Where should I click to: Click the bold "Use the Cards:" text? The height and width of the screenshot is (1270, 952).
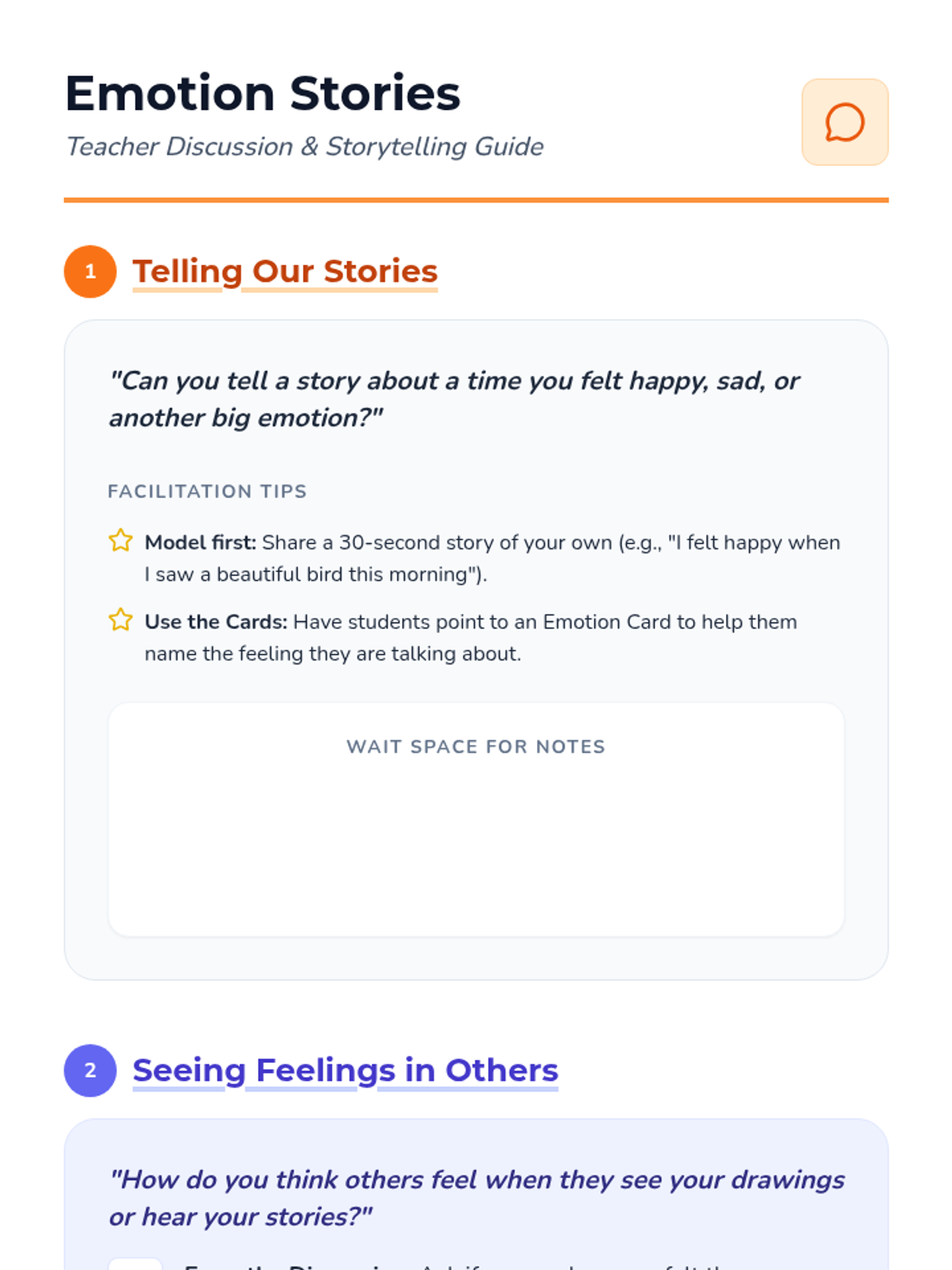point(216,622)
